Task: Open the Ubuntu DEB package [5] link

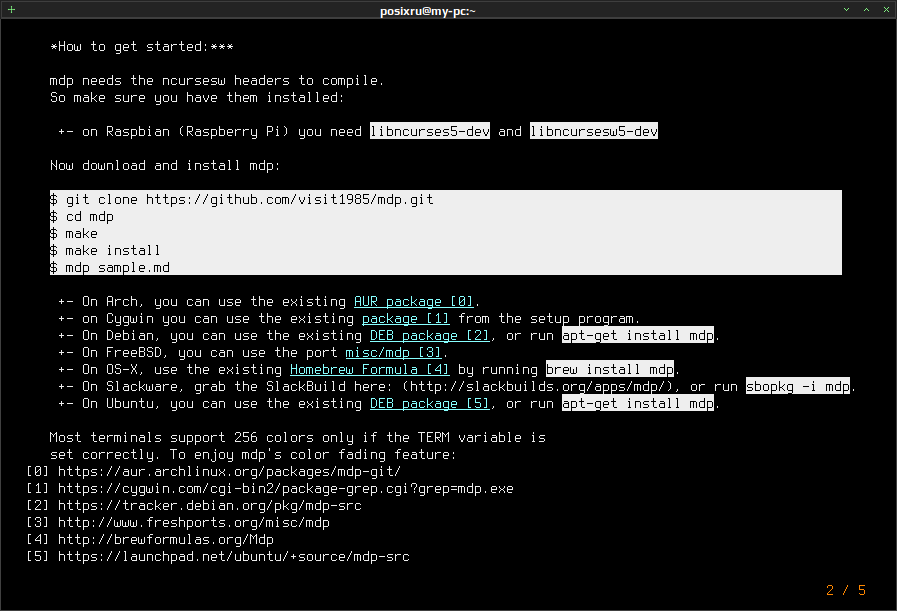Action: tap(430, 404)
